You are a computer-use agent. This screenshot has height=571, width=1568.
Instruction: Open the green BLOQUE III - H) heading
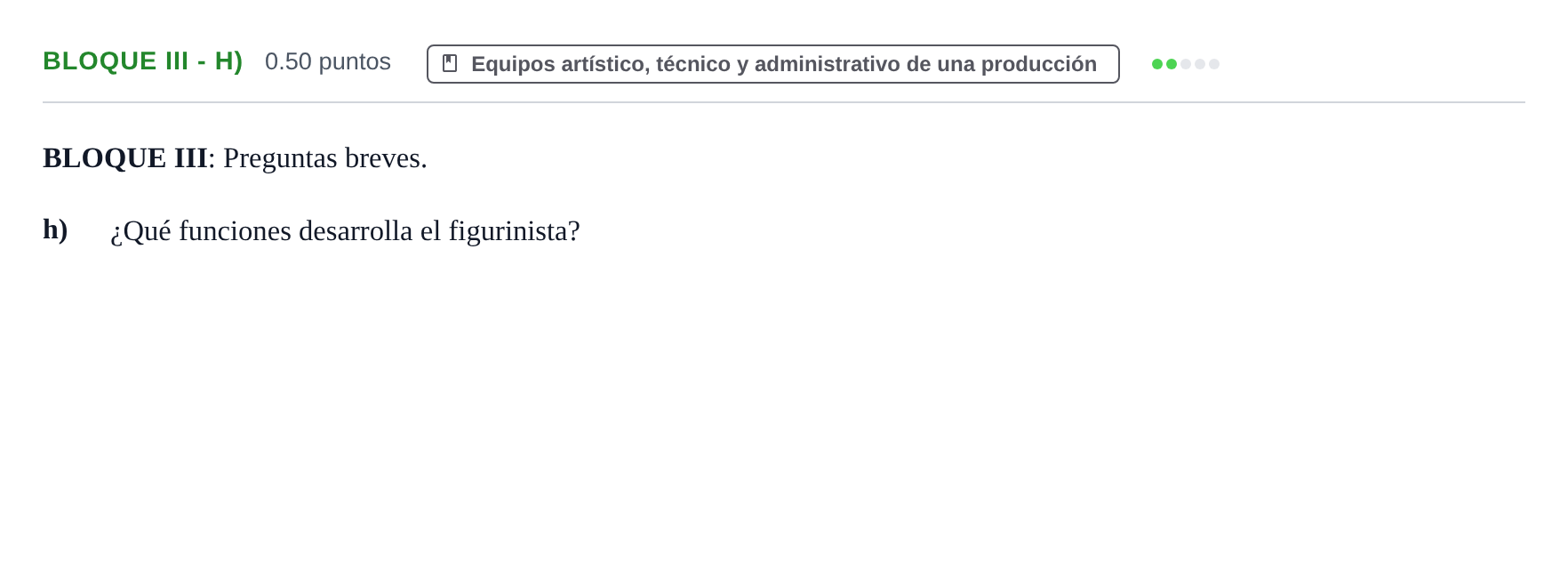pos(143,61)
